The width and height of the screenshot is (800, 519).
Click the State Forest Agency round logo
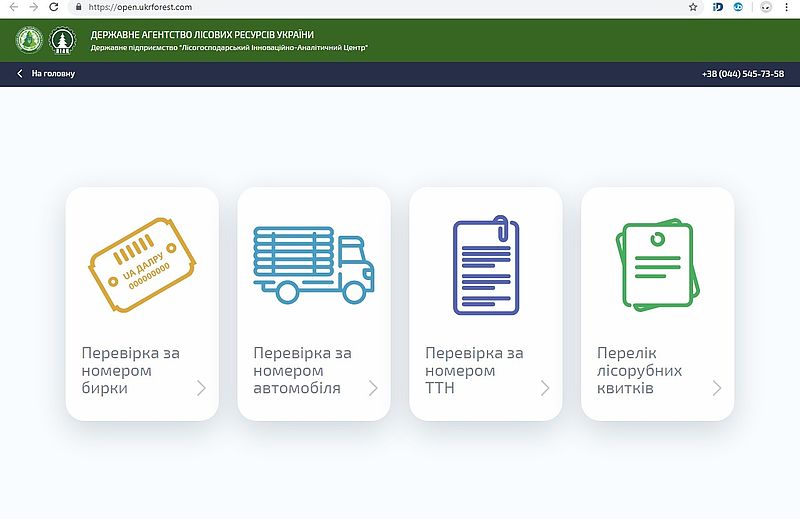click(x=30, y=40)
